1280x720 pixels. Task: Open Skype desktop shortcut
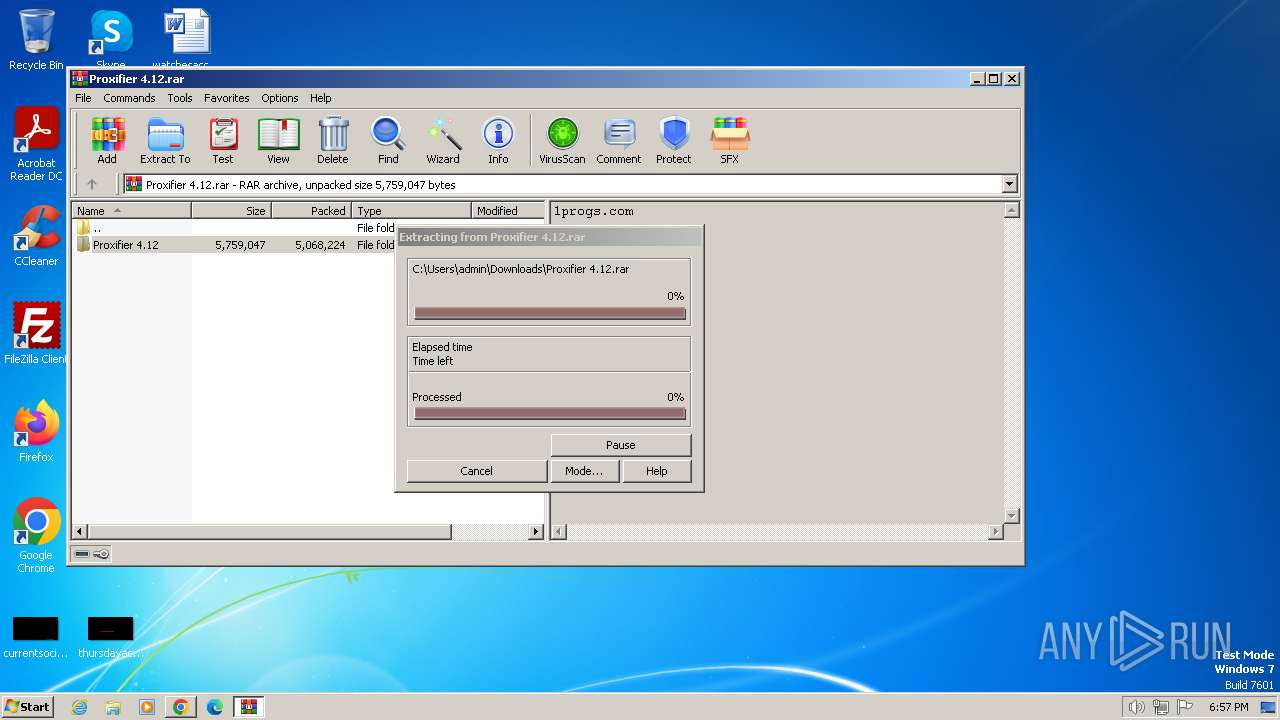pos(110,40)
